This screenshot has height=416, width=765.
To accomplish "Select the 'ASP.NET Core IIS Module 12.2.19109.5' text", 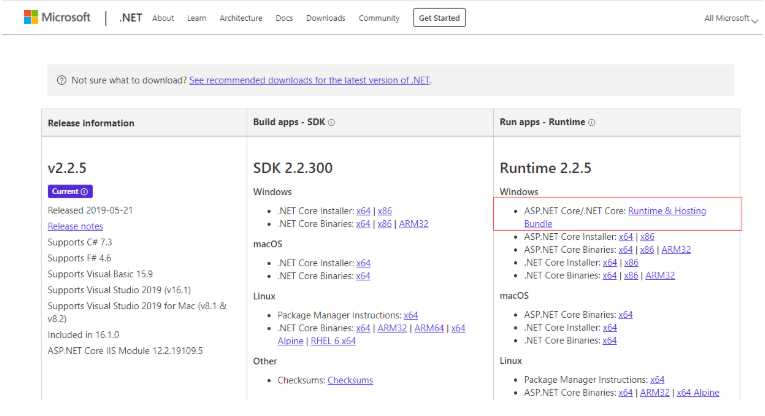I will (125, 351).
